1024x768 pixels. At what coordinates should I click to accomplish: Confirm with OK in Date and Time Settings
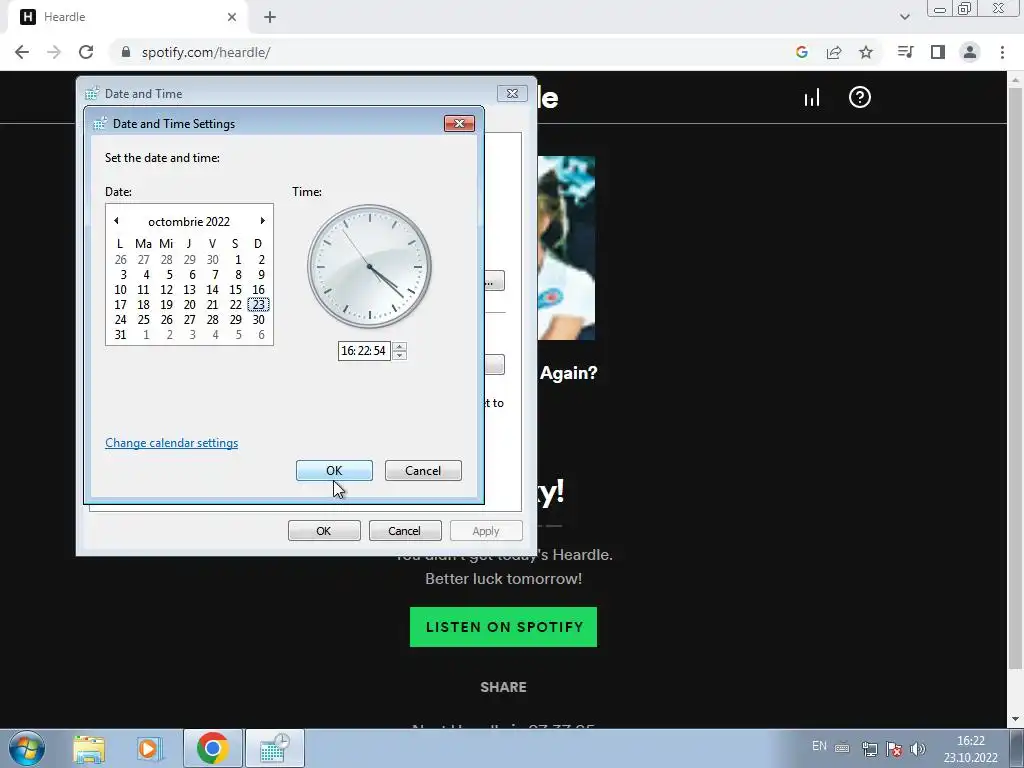coord(334,470)
